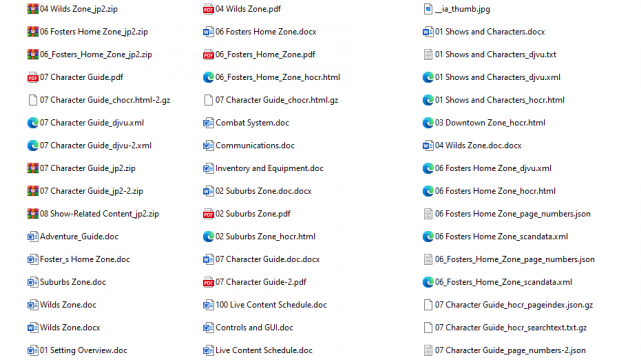Select file name 07 Character Guide_page_numbers-2.json
641x360 pixels.
510,350
